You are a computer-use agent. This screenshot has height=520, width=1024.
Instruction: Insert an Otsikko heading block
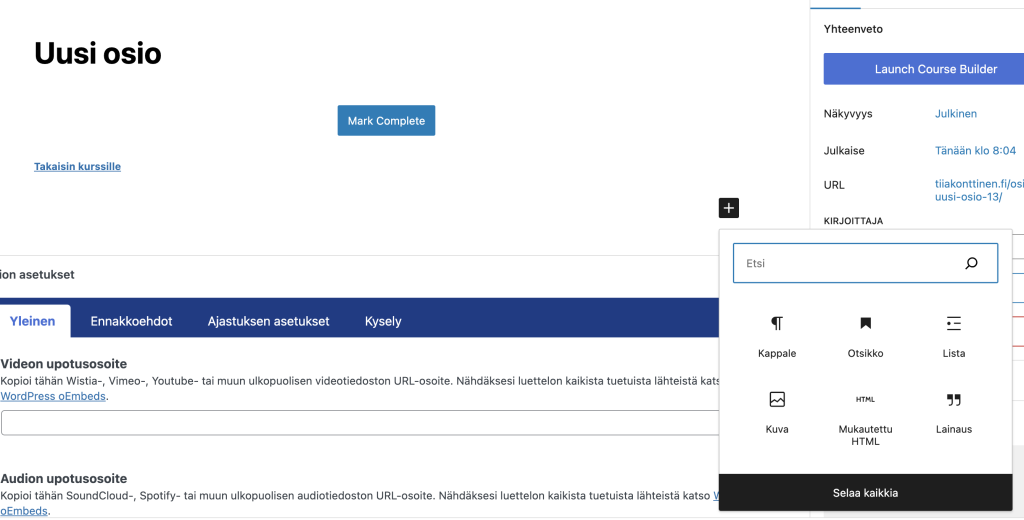pos(865,335)
